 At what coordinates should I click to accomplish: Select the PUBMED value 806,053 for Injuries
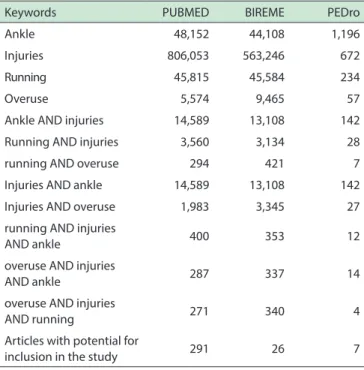(x=188, y=56)
